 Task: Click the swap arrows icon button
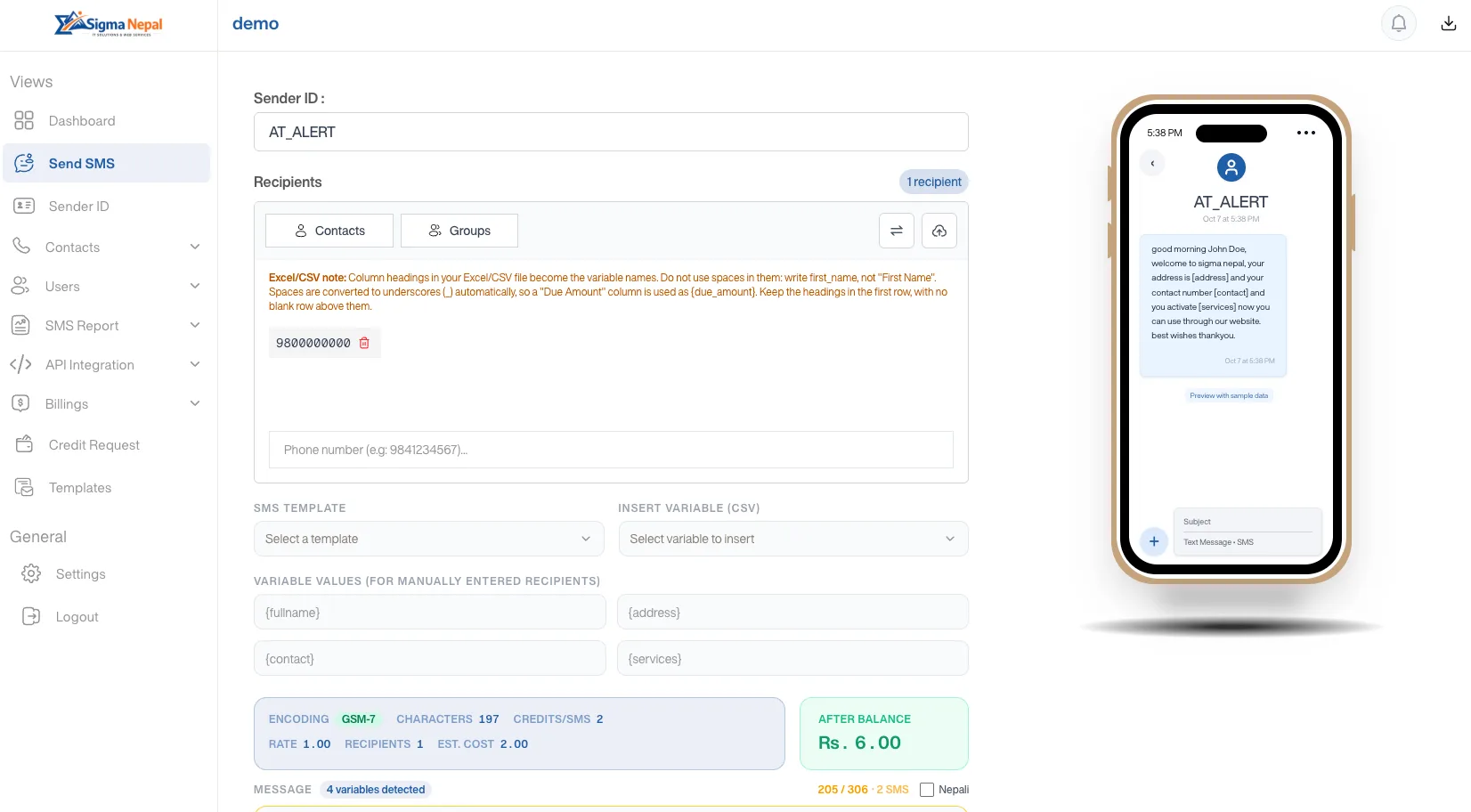tap(897, 231)
